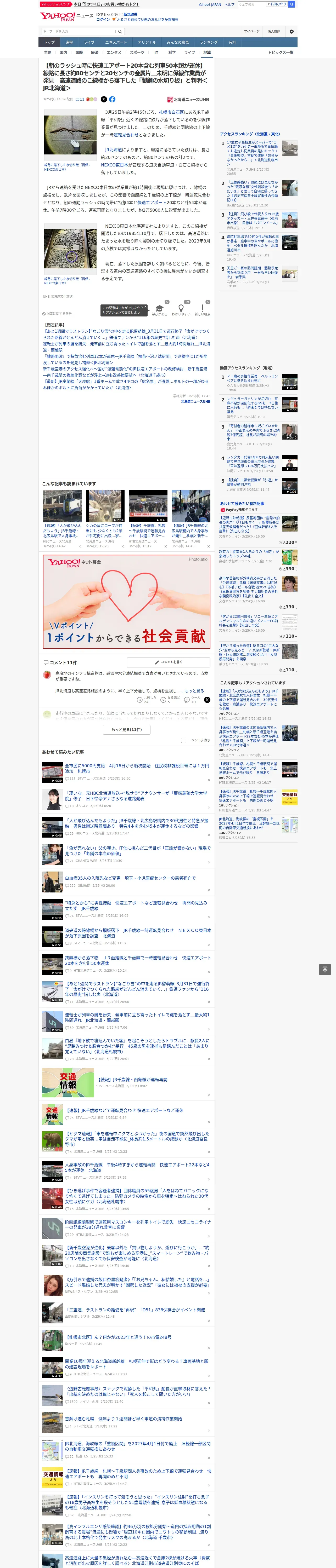
Task: Open the みんなの意見 tab
Action: (x=177, y=43)
